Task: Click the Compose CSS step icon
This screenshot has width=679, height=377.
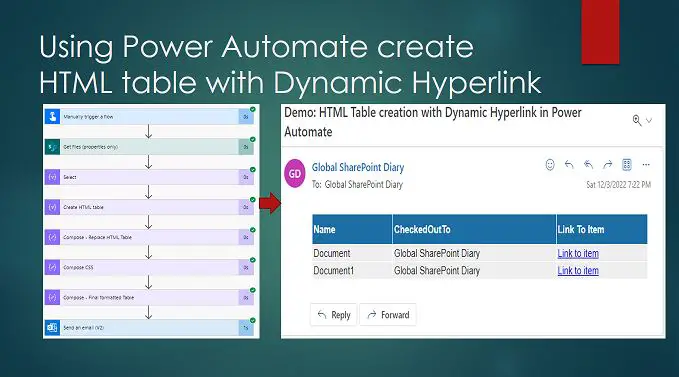Action: (52, 267)
